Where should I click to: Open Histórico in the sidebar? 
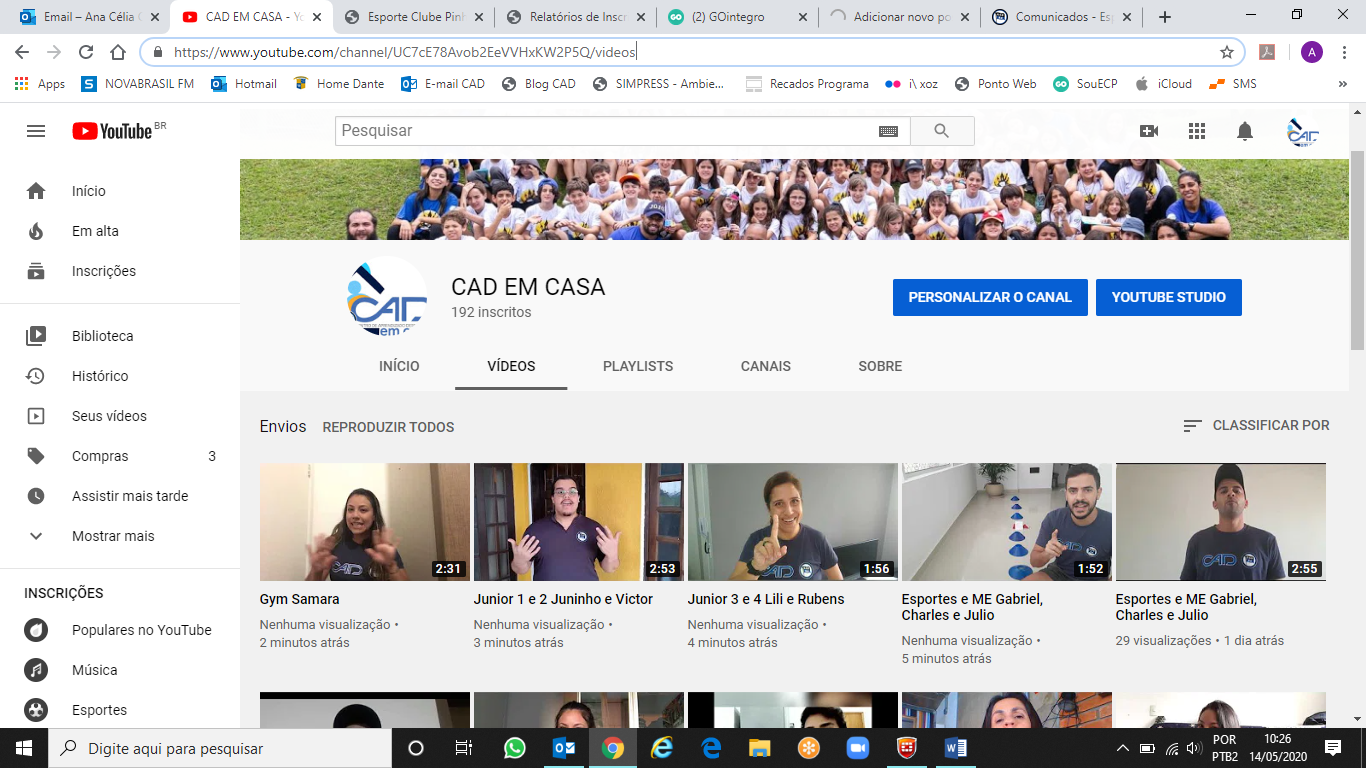[x=100, y=376]
